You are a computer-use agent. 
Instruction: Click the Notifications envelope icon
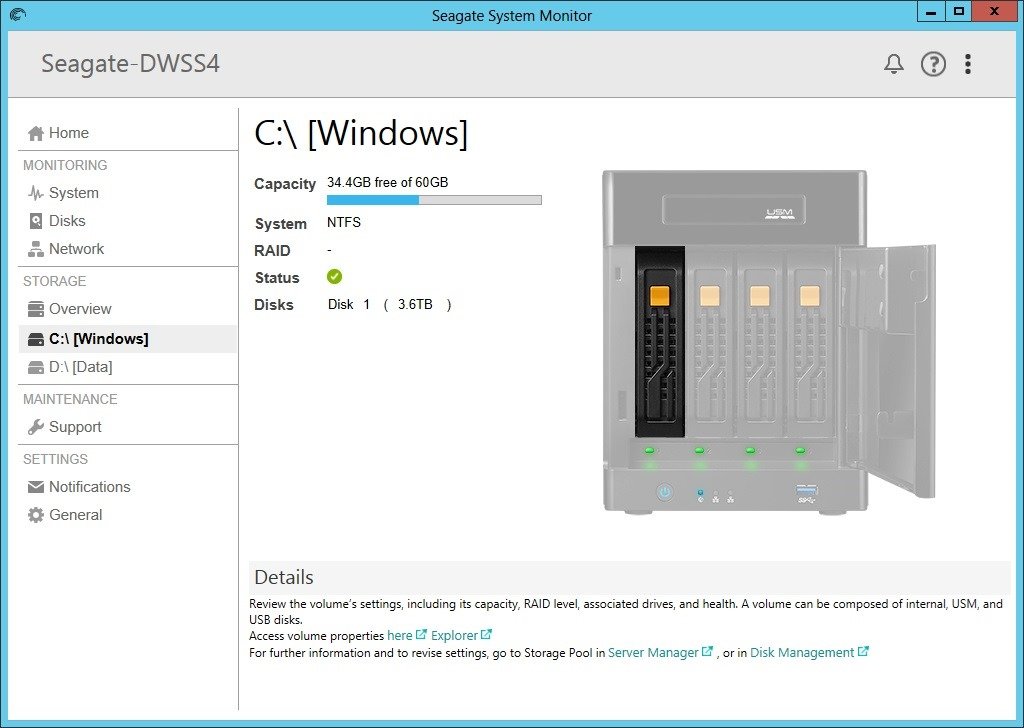click(36, 487)
